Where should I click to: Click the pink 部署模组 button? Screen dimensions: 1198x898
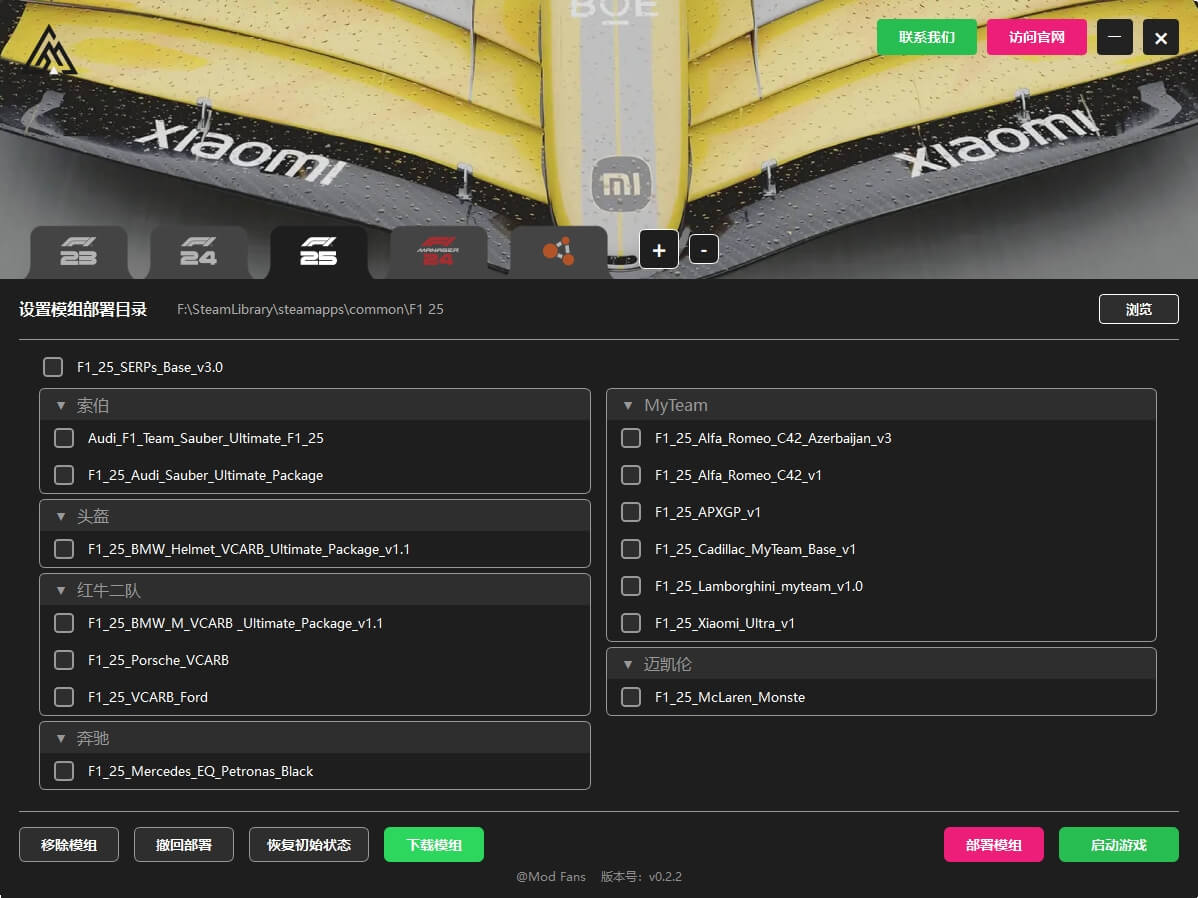point(993,845)
